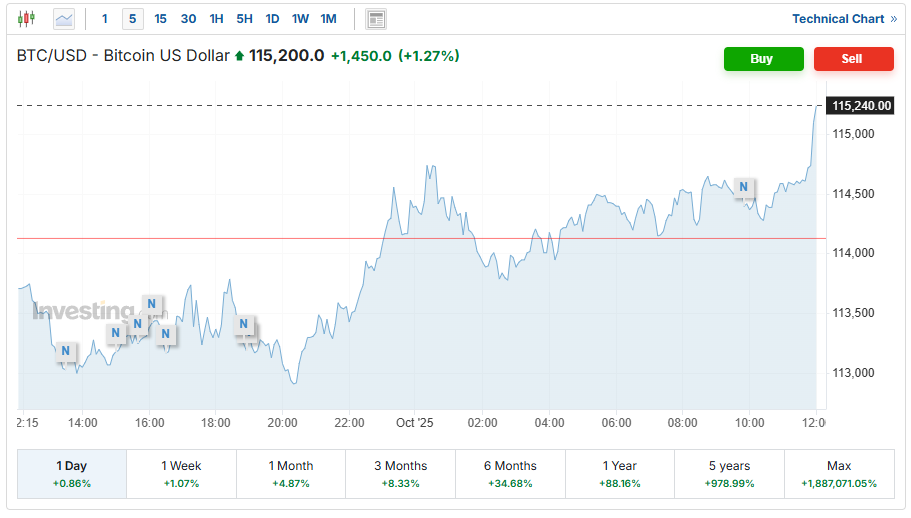Screen dimensions: 911x518
Task: Open the N news marker near 10:00
Action: 743,187
